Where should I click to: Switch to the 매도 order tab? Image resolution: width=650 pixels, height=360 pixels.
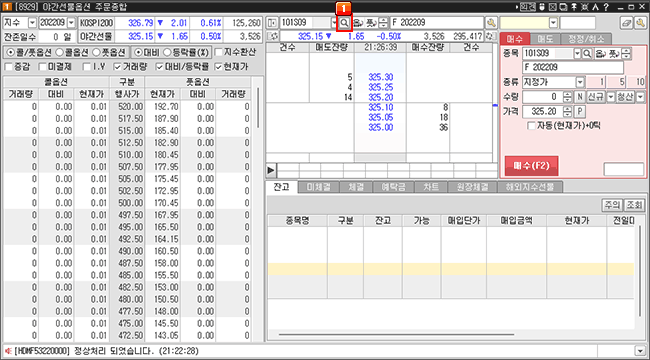pyautogui.click(x=544, y=39)
